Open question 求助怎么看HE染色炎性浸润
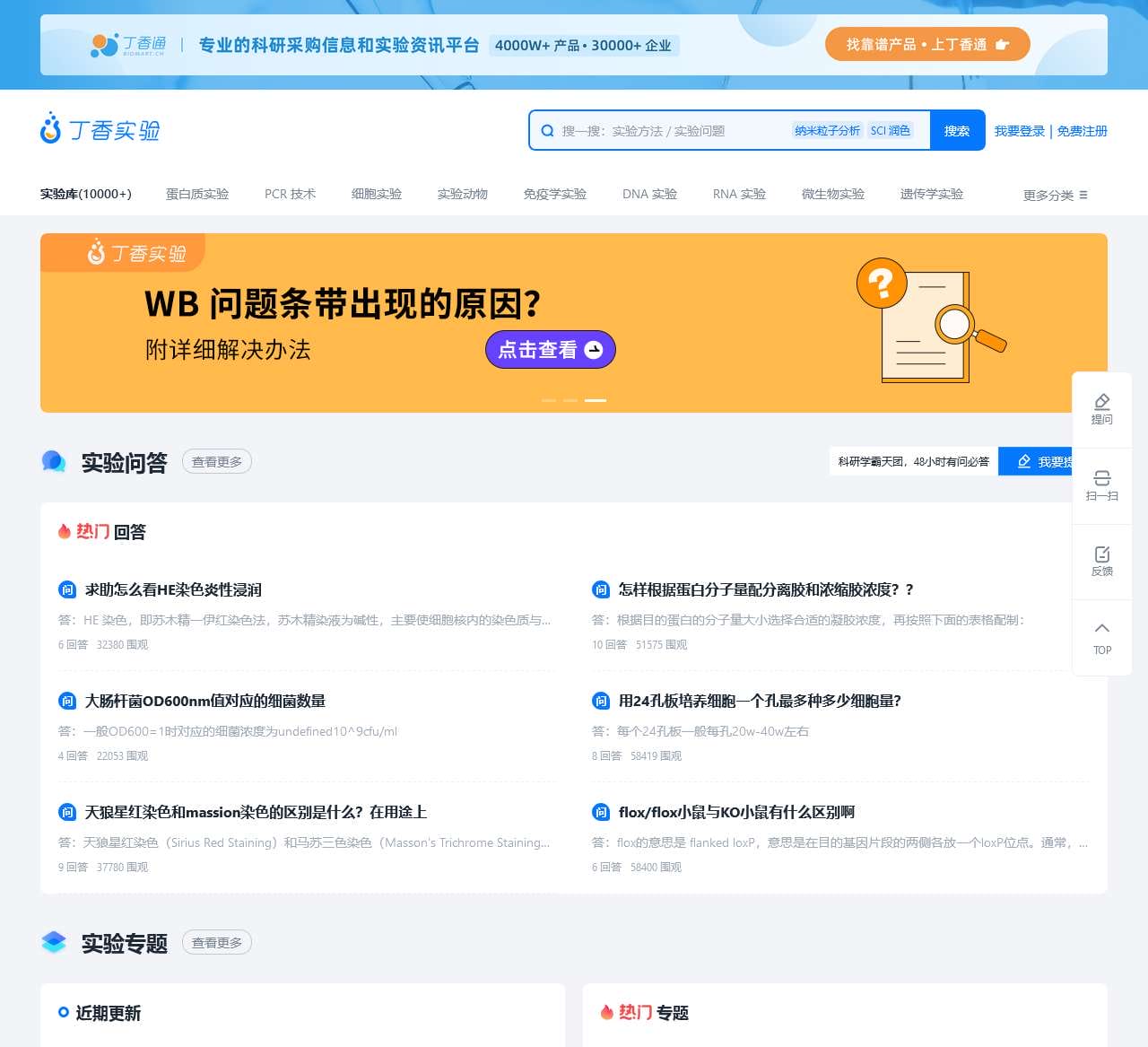Image resolution: width=1148 pixels, height=1047 pixels. [x=173, y=589]
